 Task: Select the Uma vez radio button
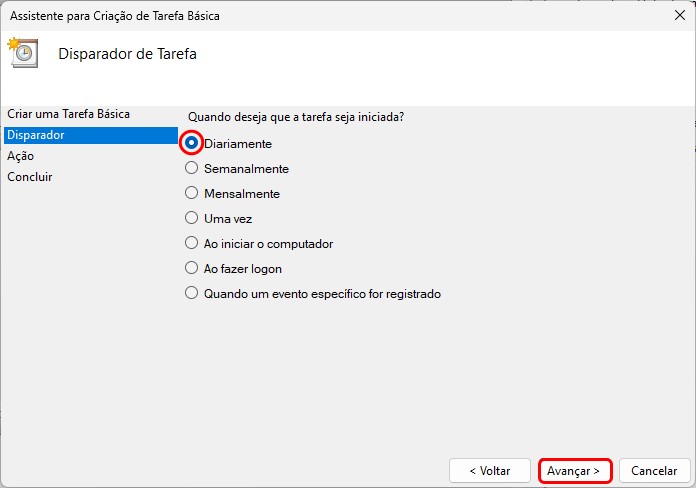(x=191, y=218)
